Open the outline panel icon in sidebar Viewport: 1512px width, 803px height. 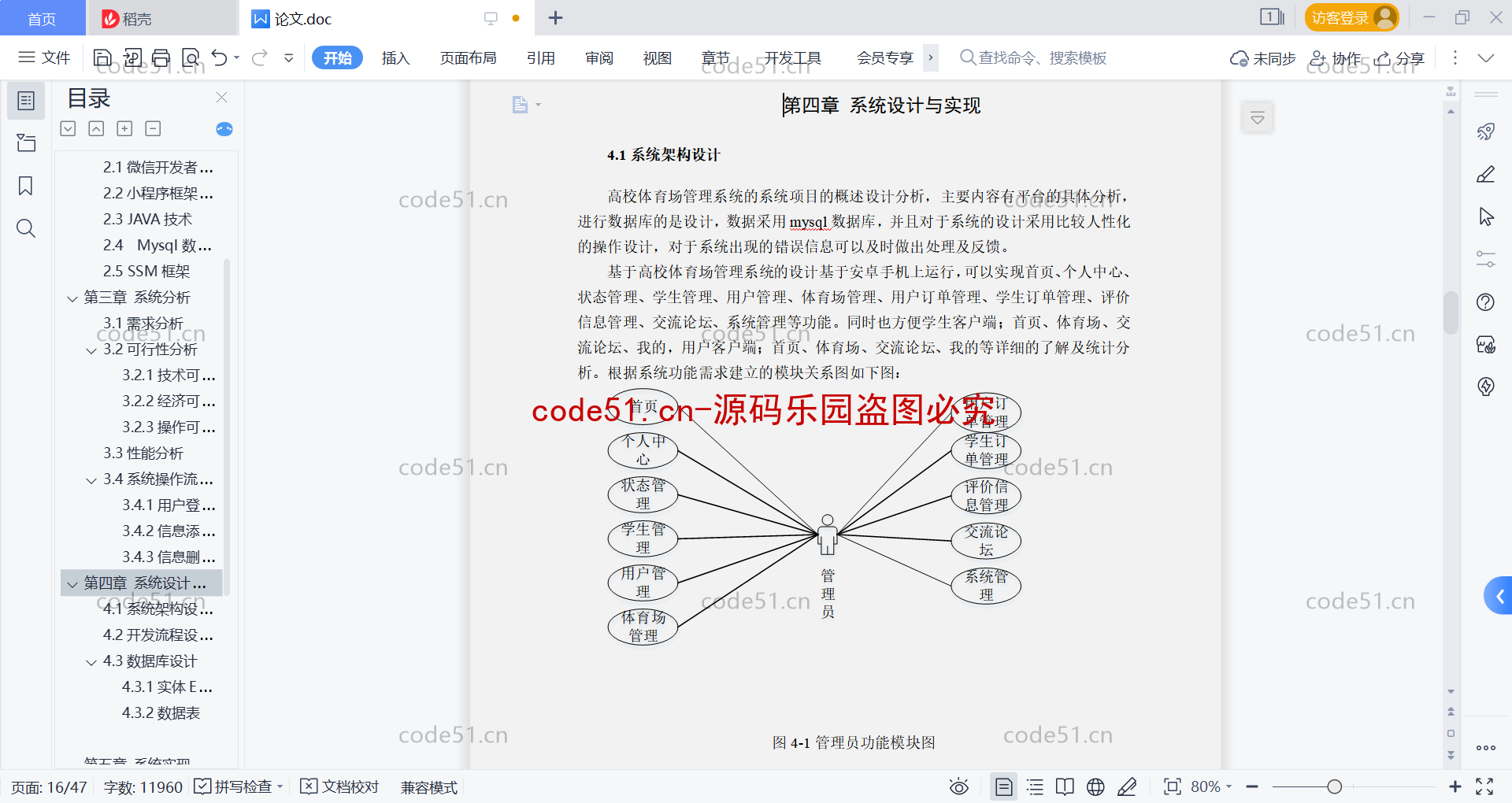(26, 101)
